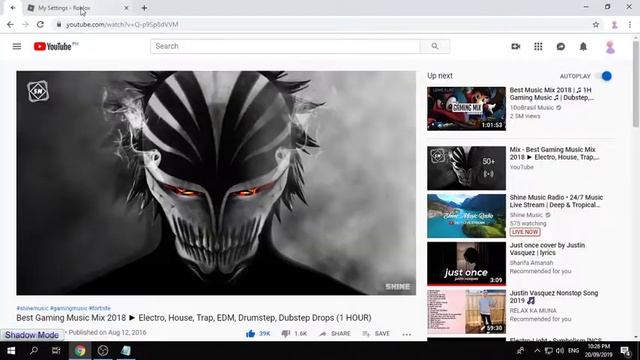Open the 1DoBrasil Music channel link
Viewport: 640px width, 360px height.
pyautogui.click(x=532, y=108)
